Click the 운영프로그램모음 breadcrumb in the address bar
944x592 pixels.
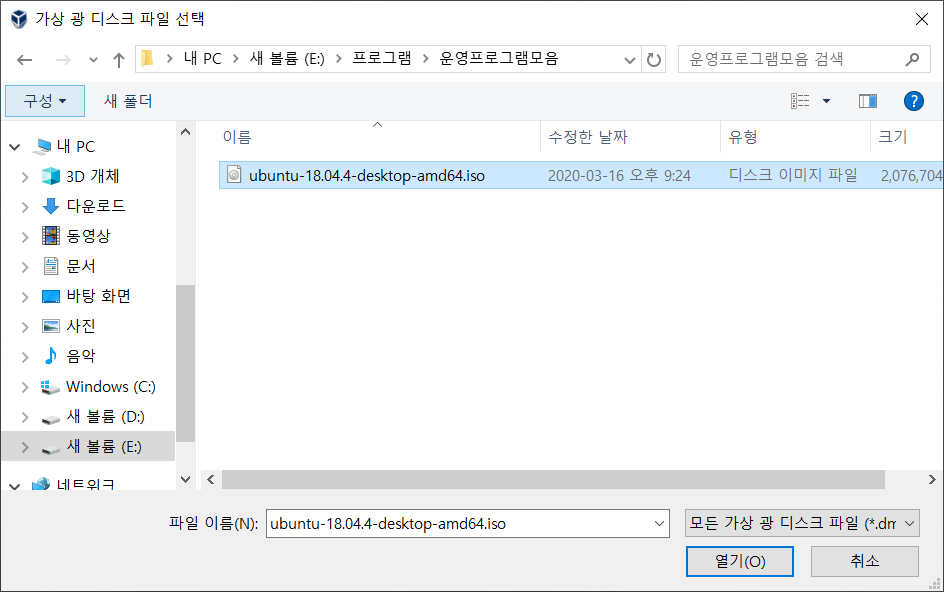coord(499,58)
